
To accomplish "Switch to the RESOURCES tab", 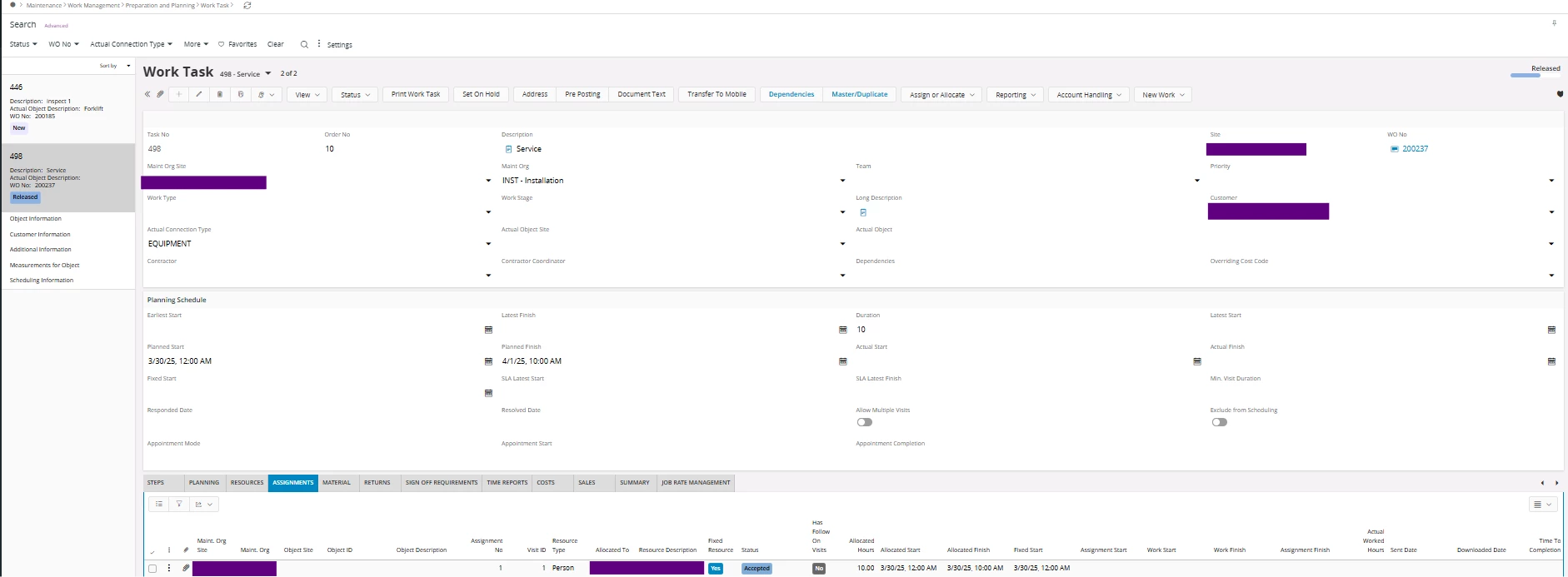I will (247, 482).
